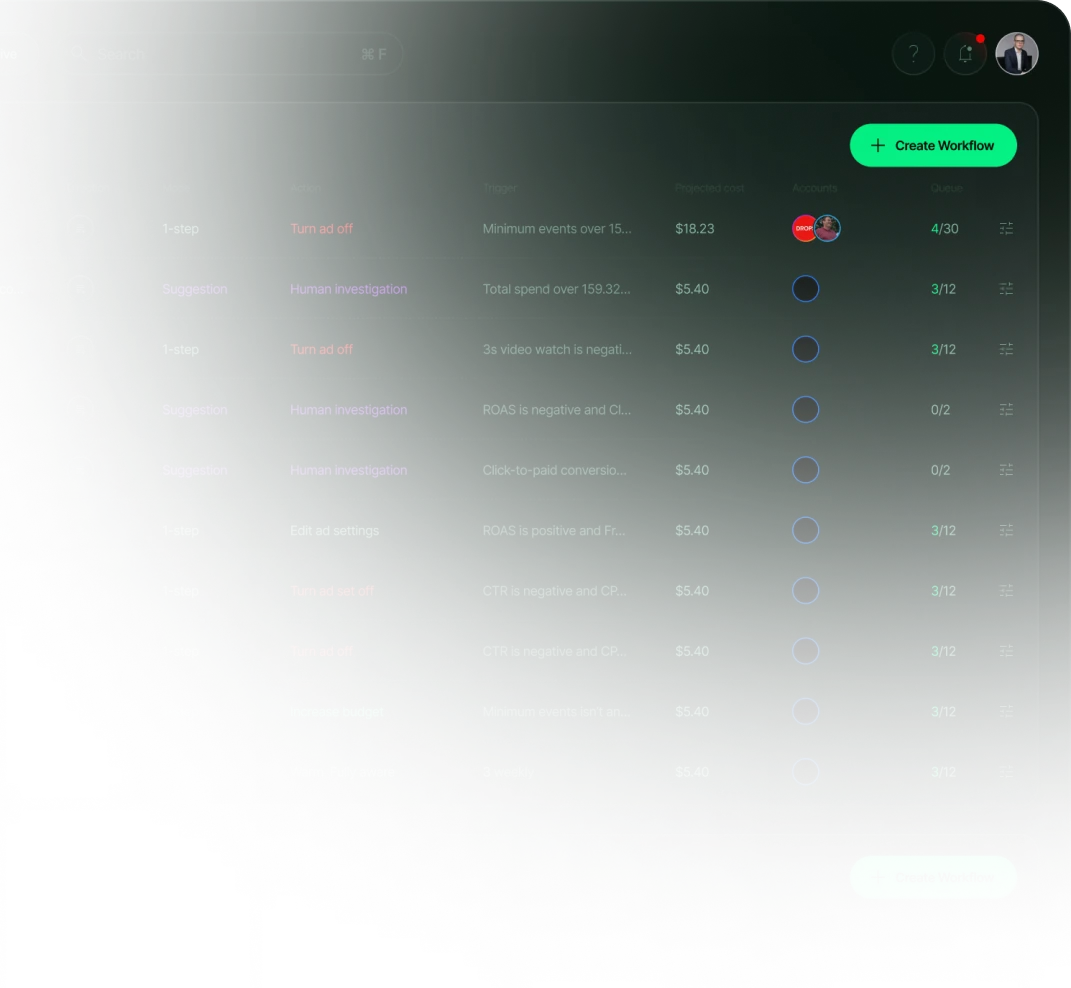The image size is (1071, 988).
Task: Open settings sliders for ROAS is negative row
Action: point(1006,409)
